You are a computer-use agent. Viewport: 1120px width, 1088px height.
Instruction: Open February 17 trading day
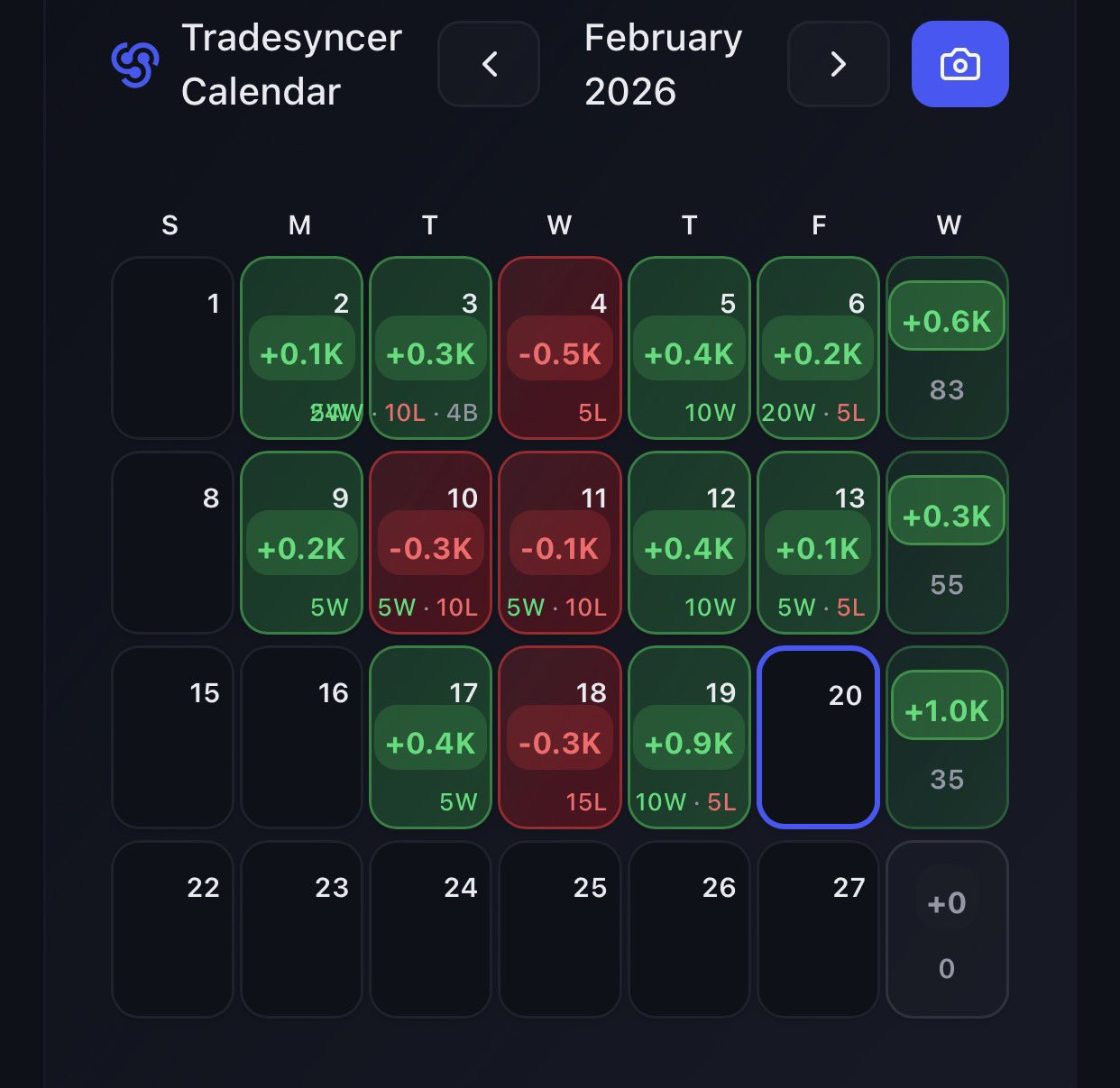pos(430,736)
